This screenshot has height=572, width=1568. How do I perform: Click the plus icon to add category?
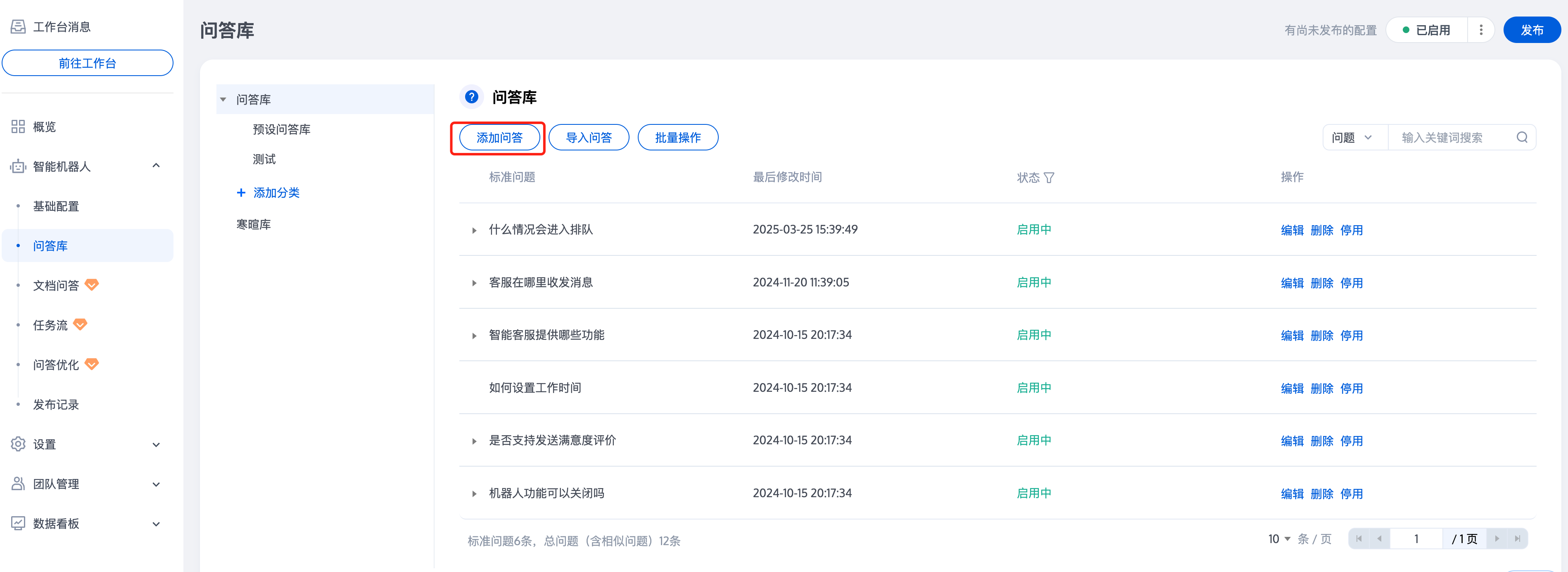pyautogui.click(x=241, y=193)
